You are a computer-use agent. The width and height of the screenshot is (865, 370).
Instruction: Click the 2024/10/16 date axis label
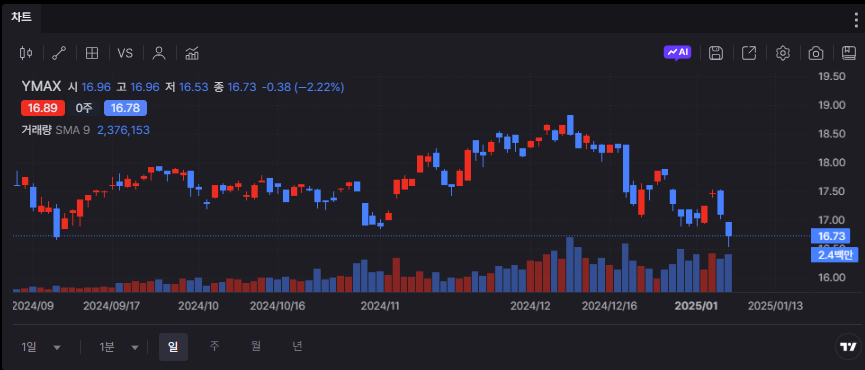point(278,305)
